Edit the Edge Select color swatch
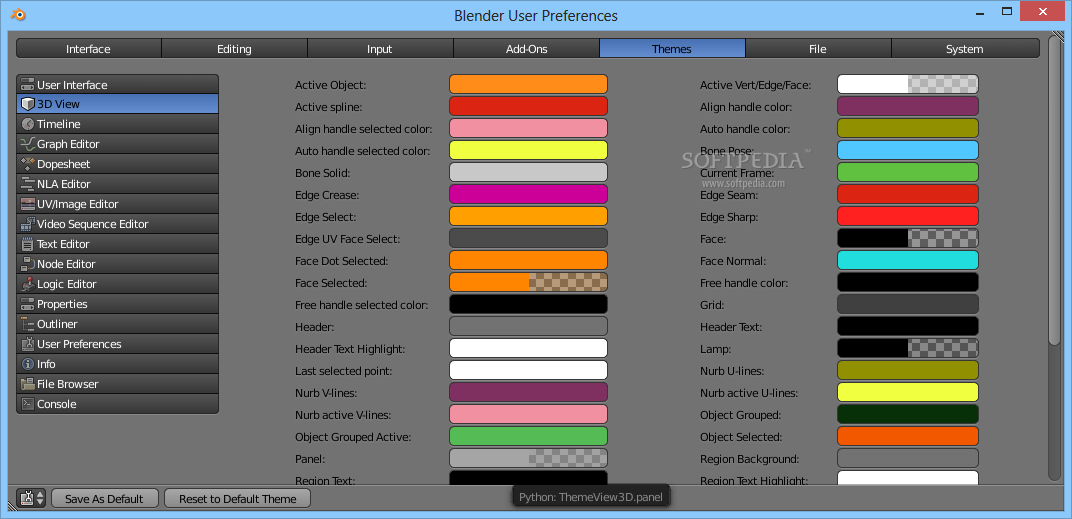Viewport: 1072px width, 519px height. (x=528, y=216)
